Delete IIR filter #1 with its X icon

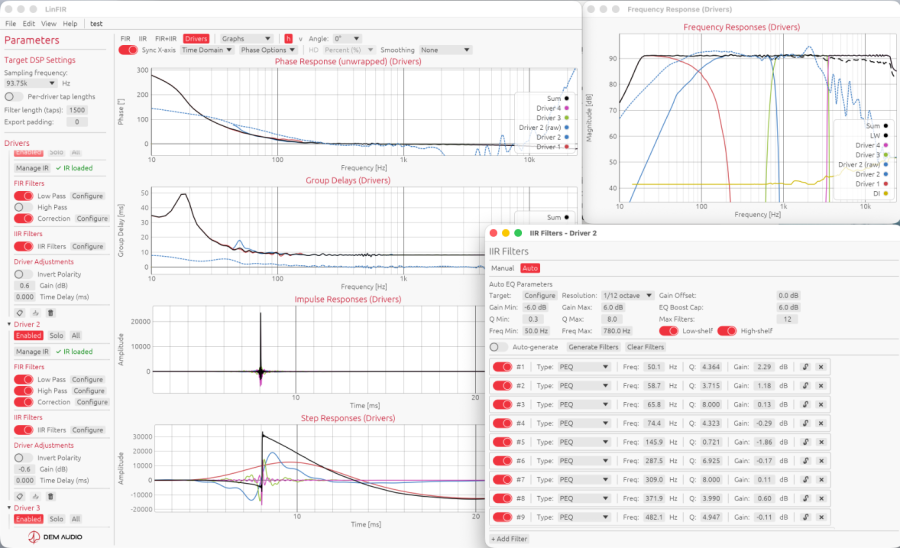pyautogui.click(x=821, y=367)
